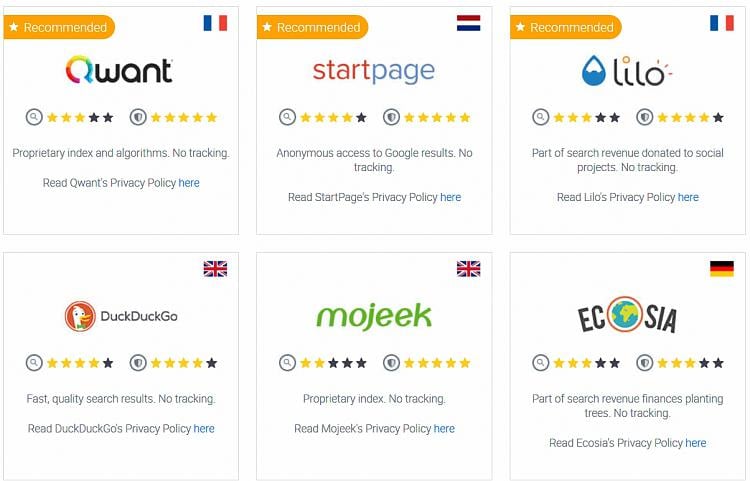
Task: Click the search-quality magnifier icon under Qwant
Action: tap(34, 117)
